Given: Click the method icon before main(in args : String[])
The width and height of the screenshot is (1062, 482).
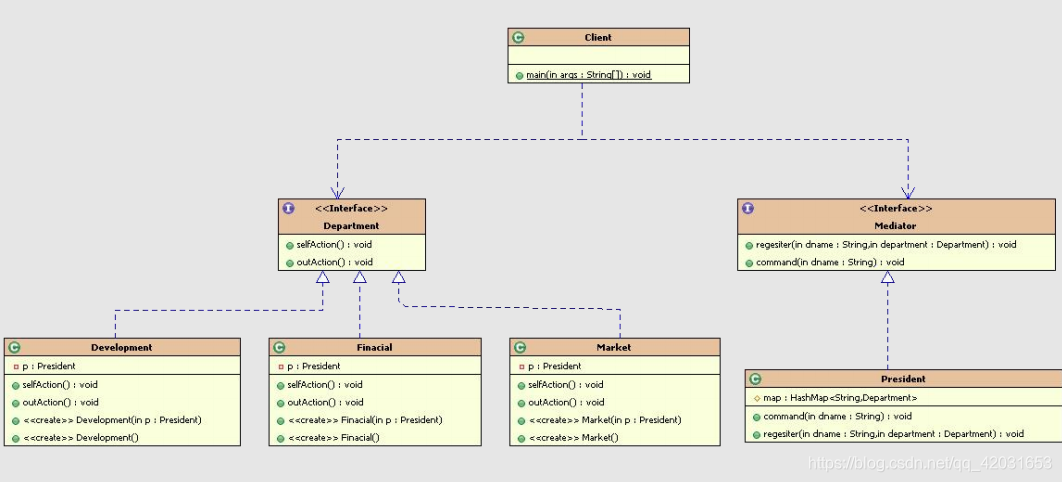Looking at the screenshot, I should point(519,75).
